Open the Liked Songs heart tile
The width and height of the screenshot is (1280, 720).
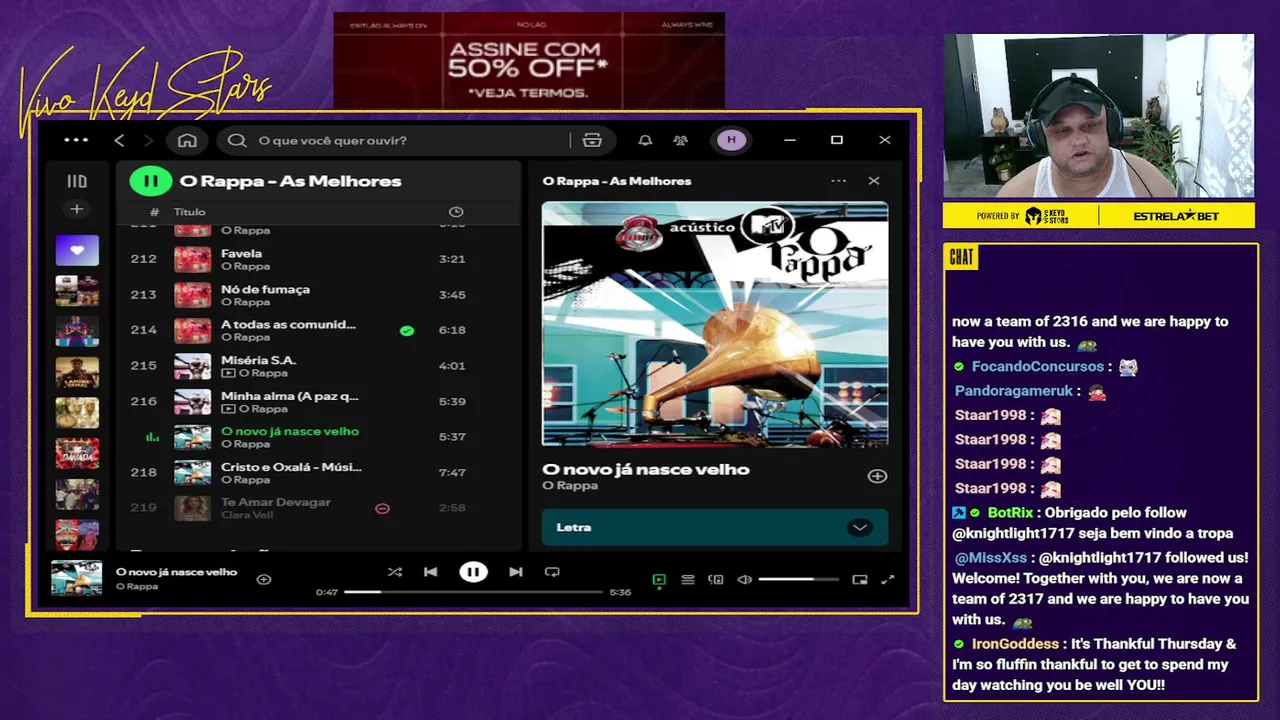pos(77,250)
